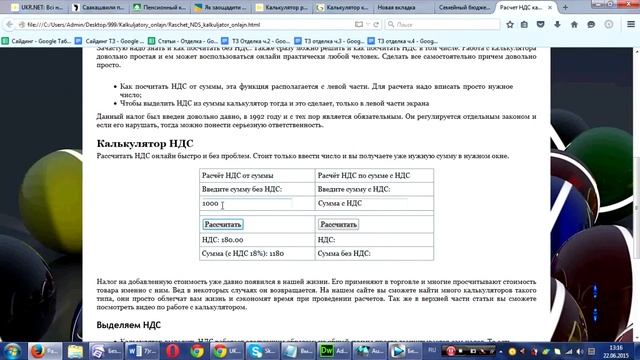Close the Расчет НДС tab
This screenshot has width=640, height=360.
pyautogui.click(x=550, y=7)
